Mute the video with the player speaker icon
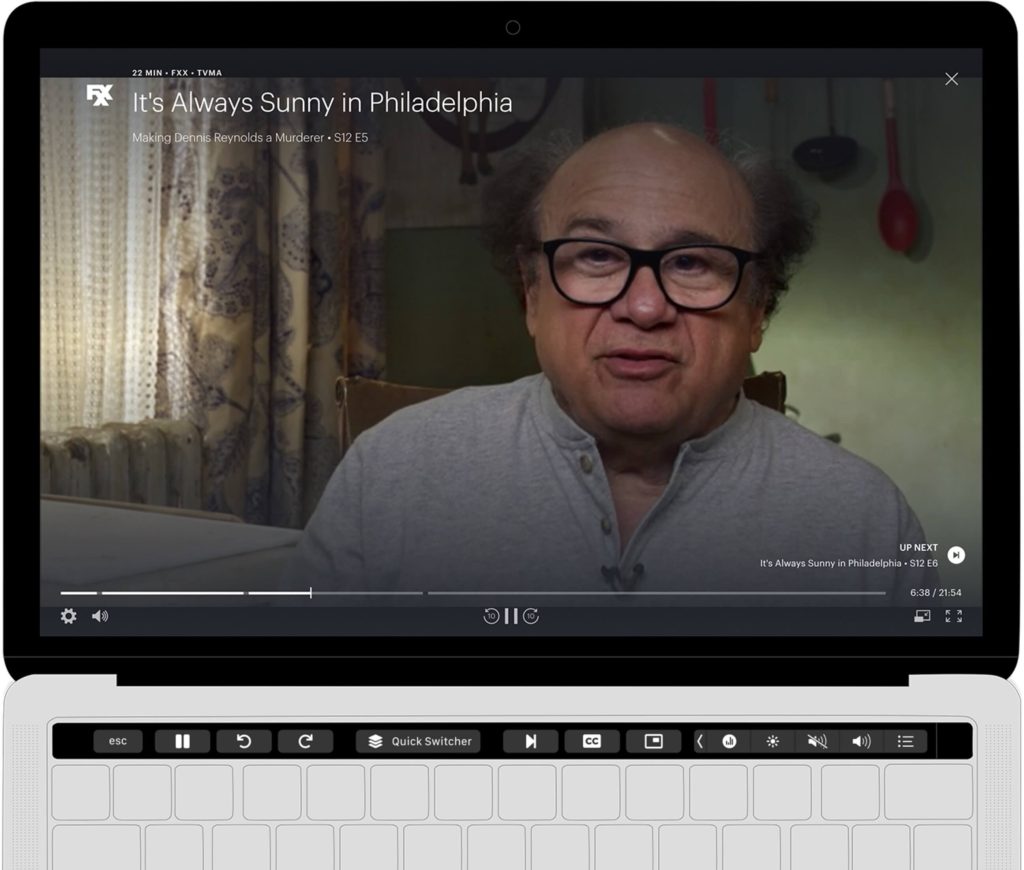The image size is (1024, 870). click(x=102, y=617)
